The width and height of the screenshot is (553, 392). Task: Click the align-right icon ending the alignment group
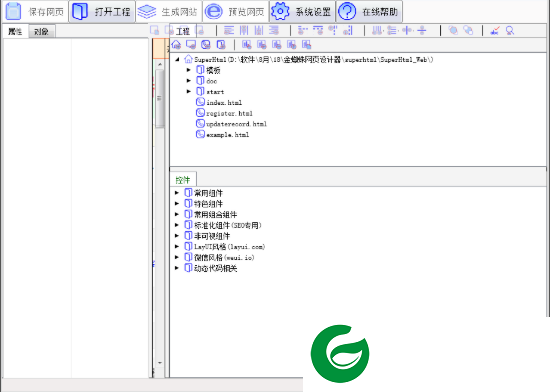[274, 31]
